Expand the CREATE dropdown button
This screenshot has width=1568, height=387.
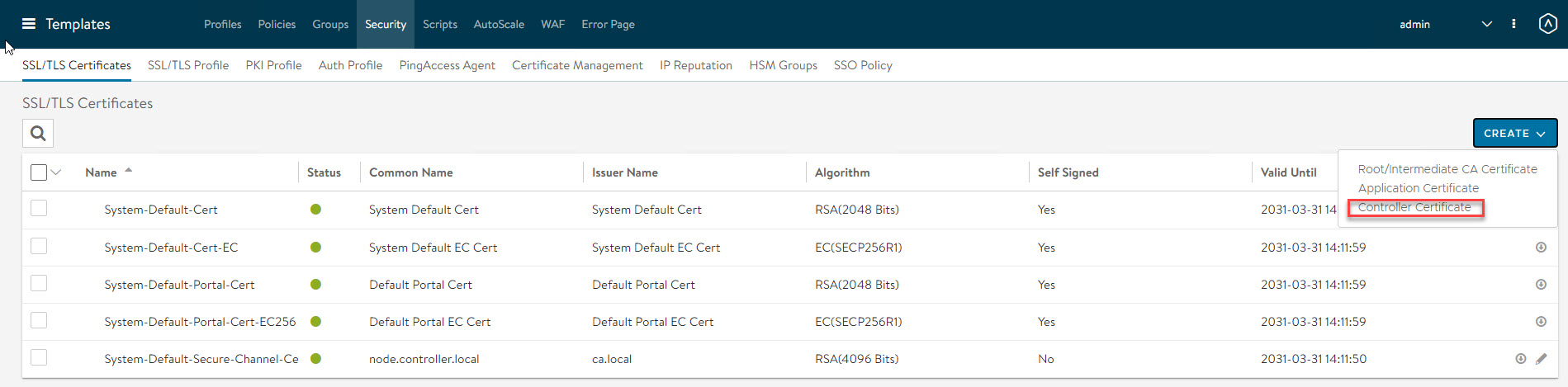[x=1514, y=133]
